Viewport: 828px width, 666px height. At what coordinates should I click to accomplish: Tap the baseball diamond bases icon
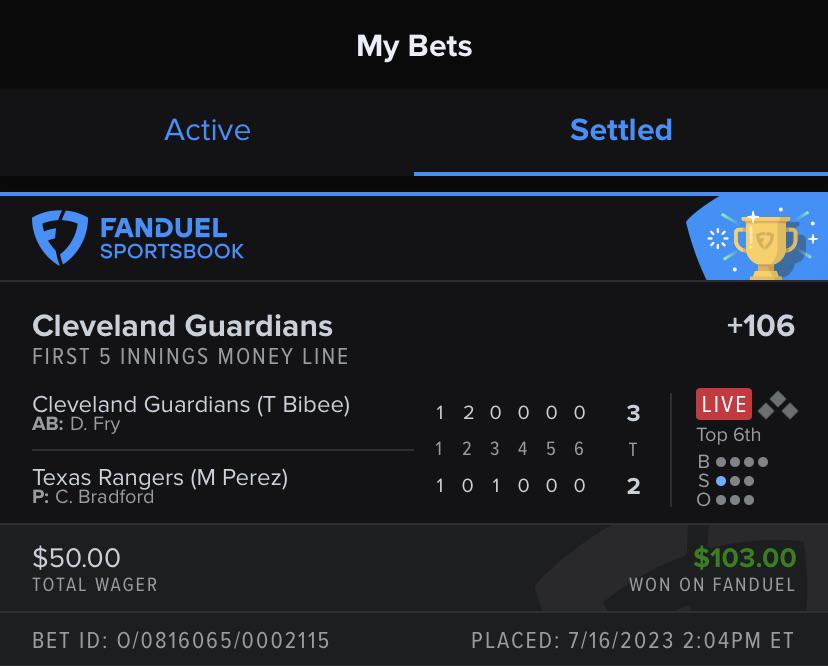pyautogui.click(x=778, y=405)
